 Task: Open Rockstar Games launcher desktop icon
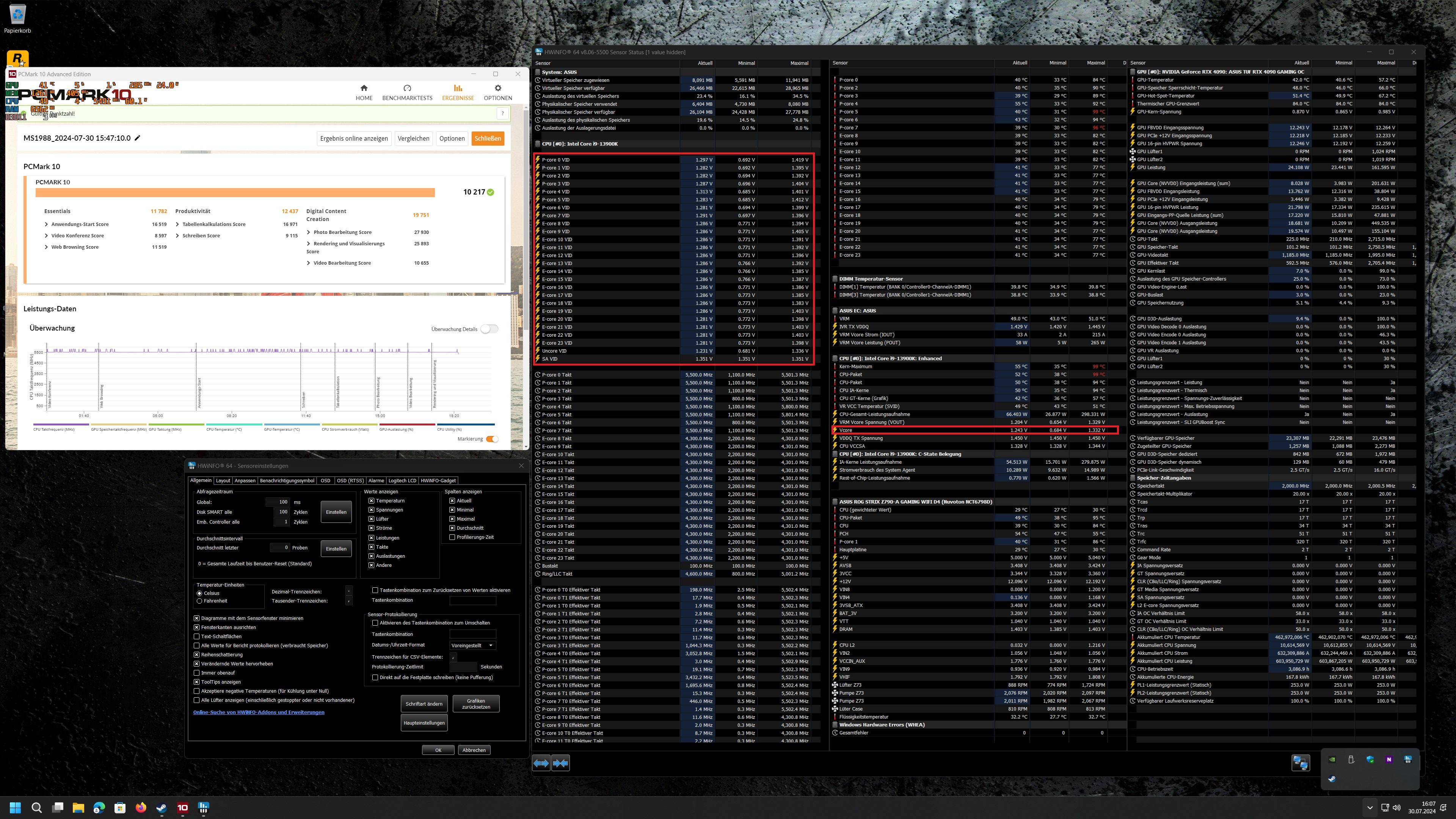(x=17, y=59)
